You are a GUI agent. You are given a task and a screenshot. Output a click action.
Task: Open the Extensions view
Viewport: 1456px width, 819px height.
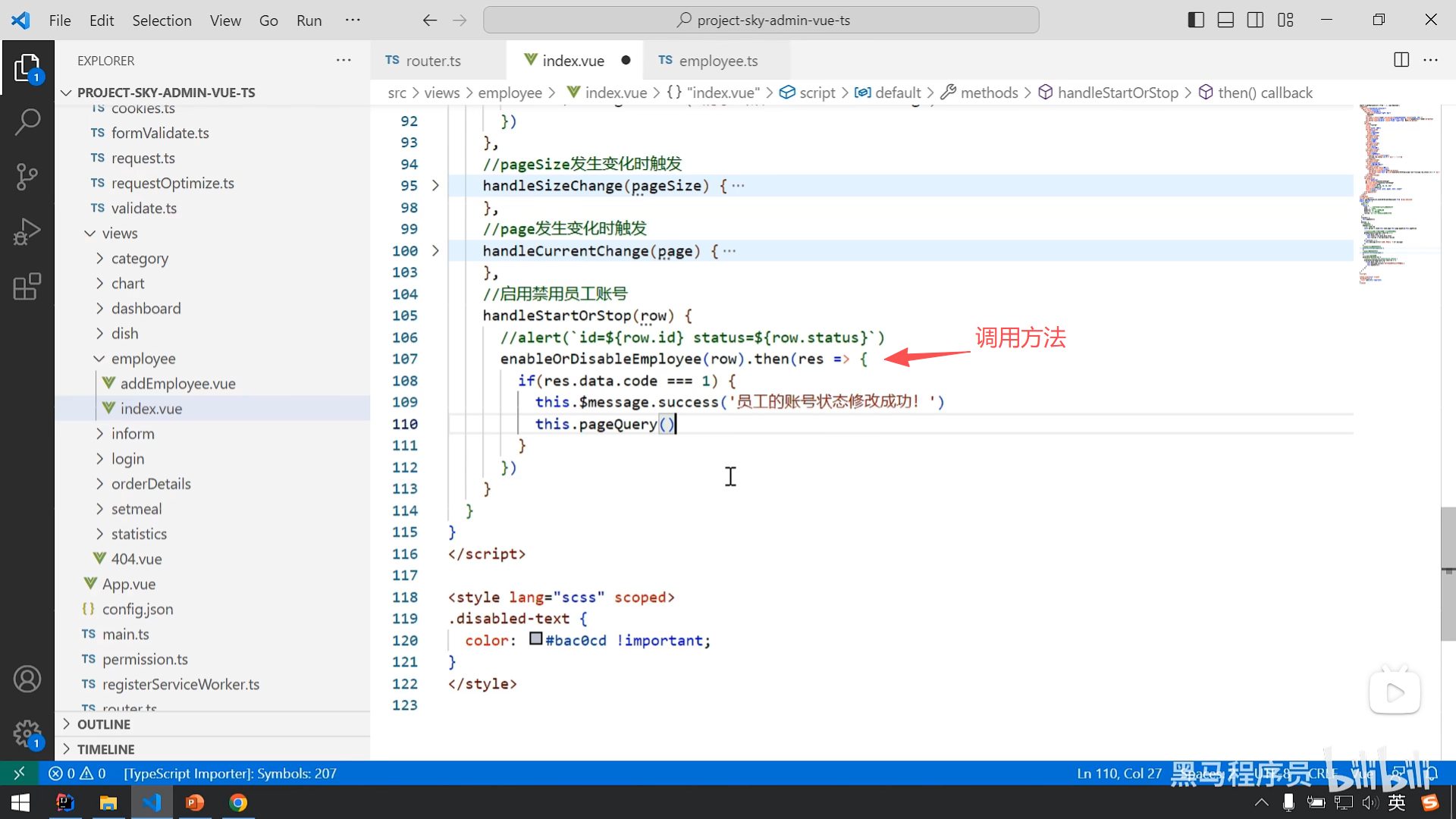point(27,287)
